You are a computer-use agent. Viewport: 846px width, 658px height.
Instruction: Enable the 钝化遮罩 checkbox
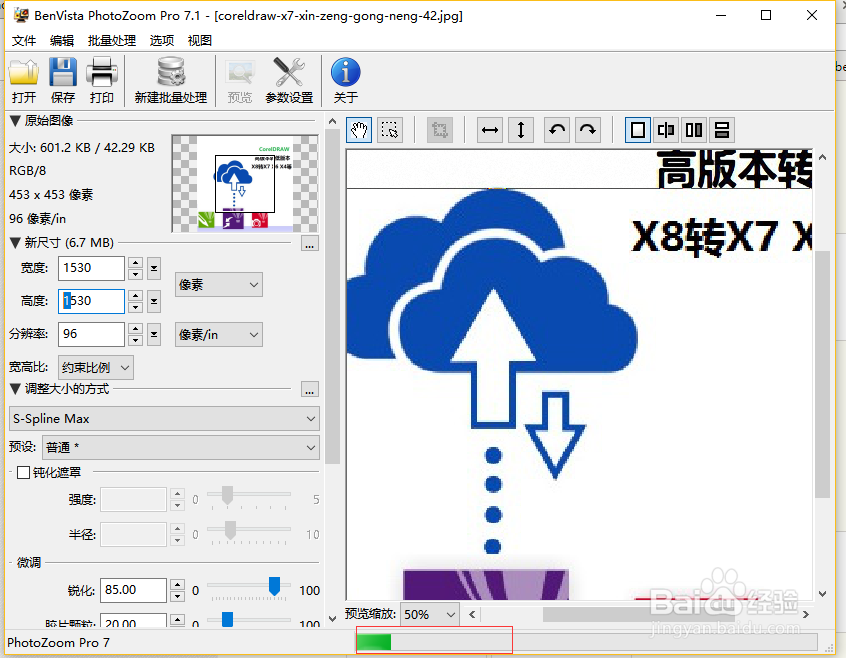click(23, 472)
